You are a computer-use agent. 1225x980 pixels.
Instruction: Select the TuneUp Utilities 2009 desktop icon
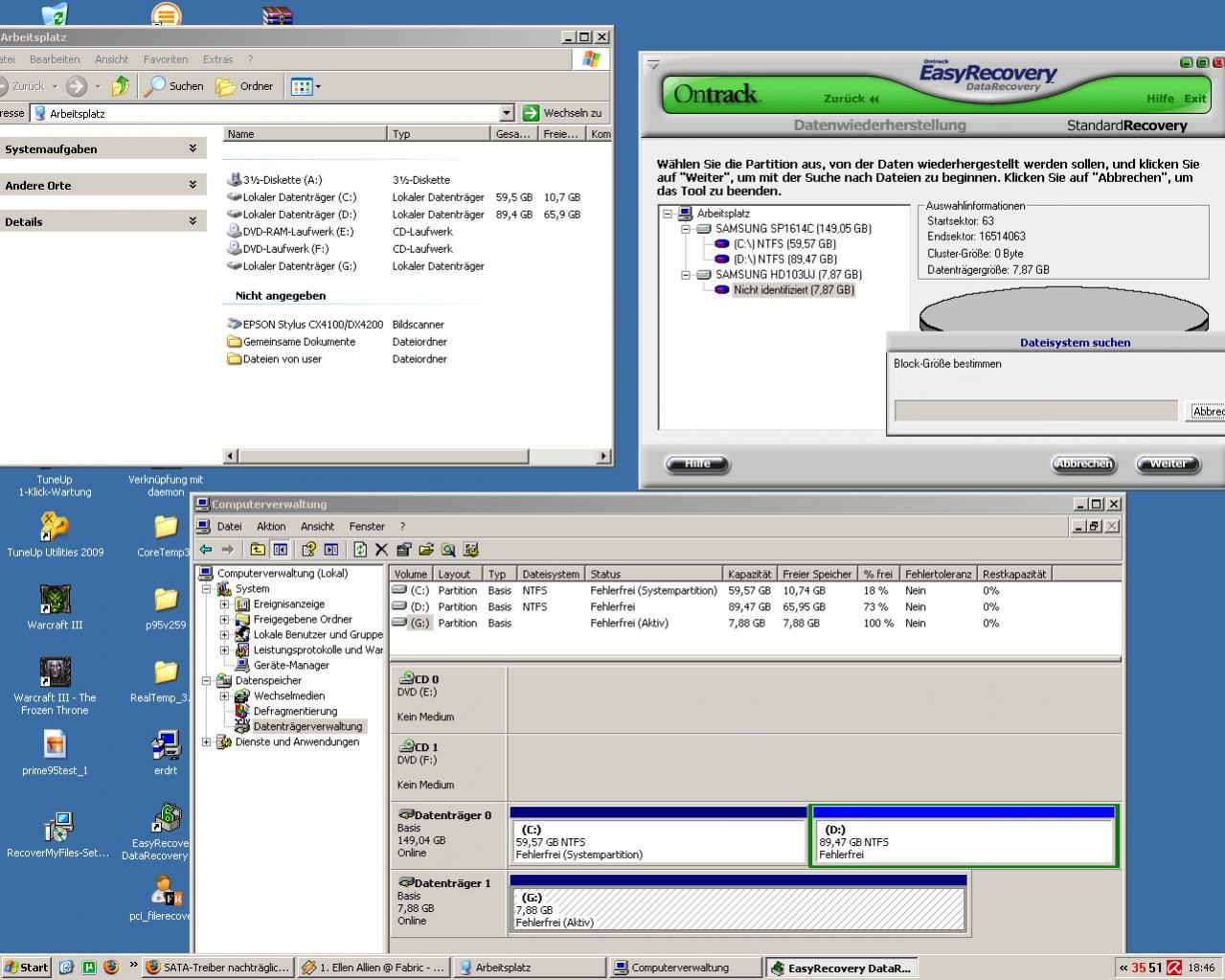[x=55, y=535]
